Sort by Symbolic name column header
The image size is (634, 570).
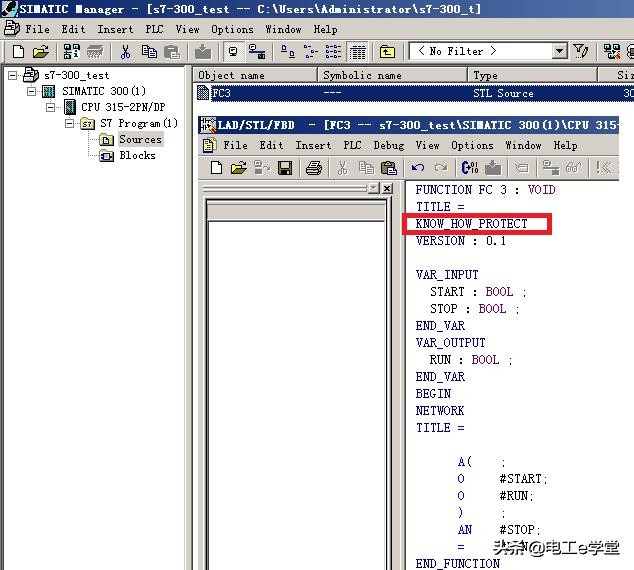click(x=393, y=76)
